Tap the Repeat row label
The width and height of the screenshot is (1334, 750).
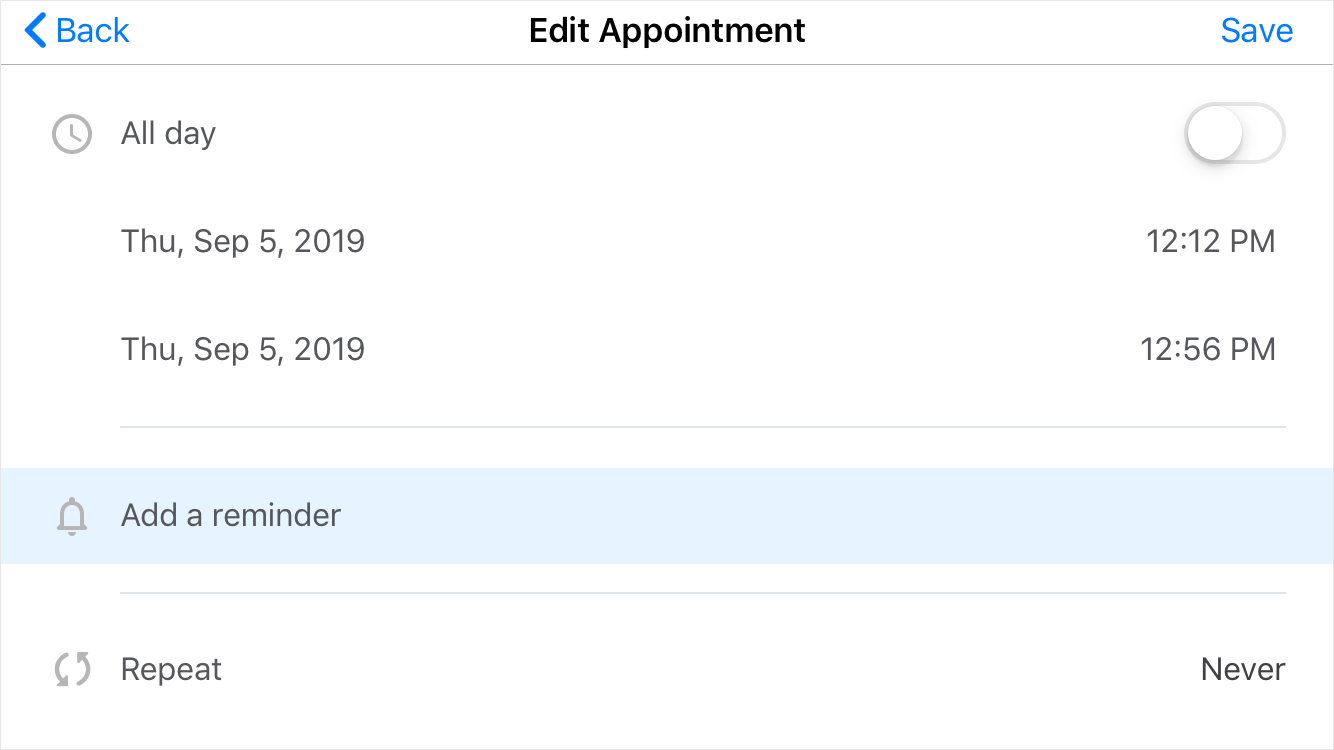tap(171, 668)
